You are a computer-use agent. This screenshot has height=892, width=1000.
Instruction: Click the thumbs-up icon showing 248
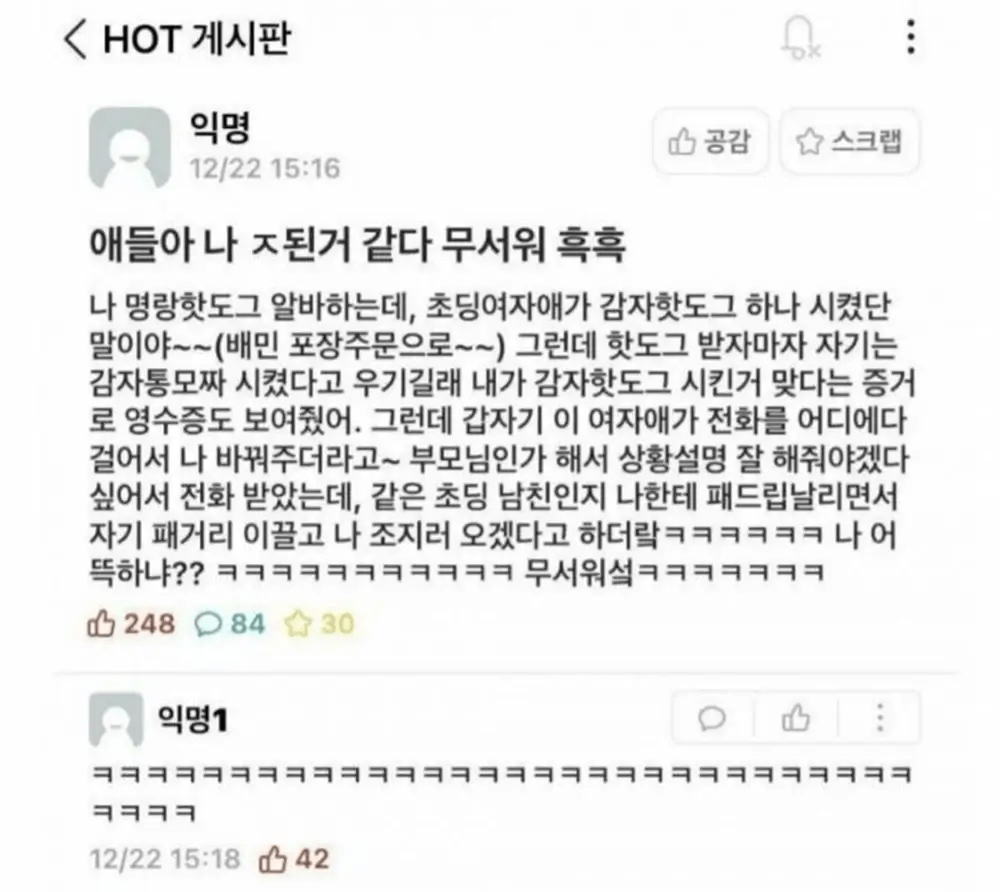101,624
